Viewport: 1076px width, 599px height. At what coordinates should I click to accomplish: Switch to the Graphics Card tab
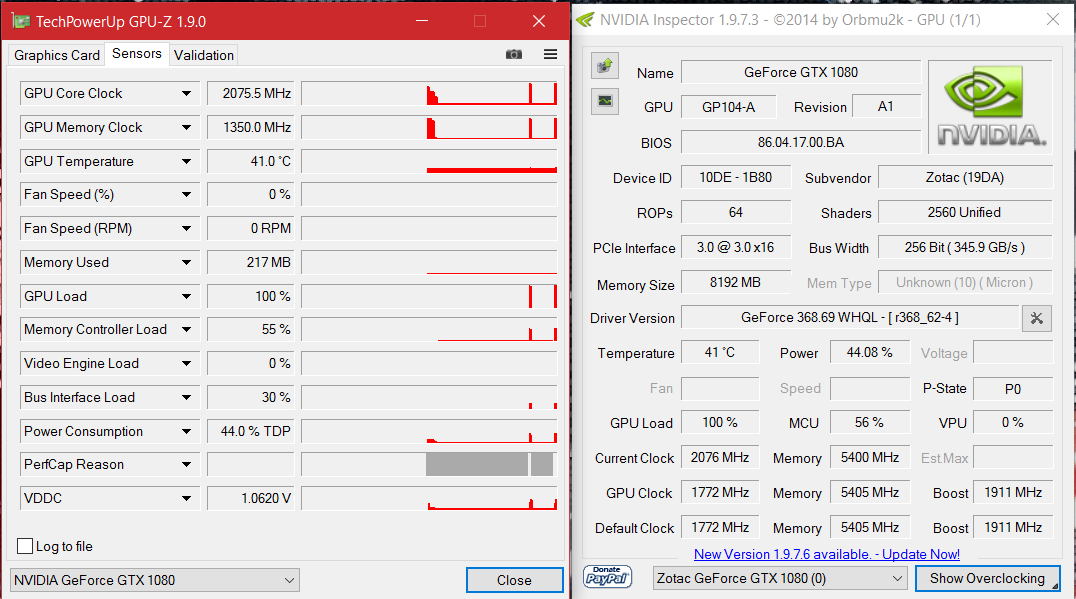click(x=56, y=55)
